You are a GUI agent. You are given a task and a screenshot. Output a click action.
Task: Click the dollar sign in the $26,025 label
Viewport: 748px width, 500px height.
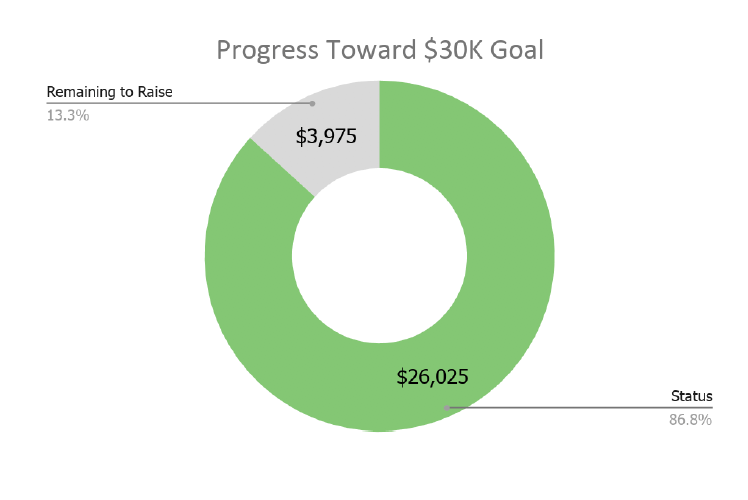click(x=402, y=377)
